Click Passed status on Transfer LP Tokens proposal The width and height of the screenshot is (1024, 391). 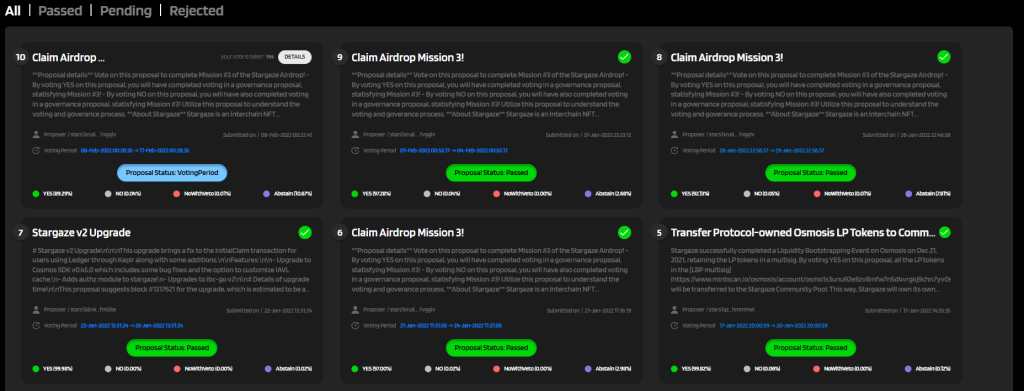point(810,347)
